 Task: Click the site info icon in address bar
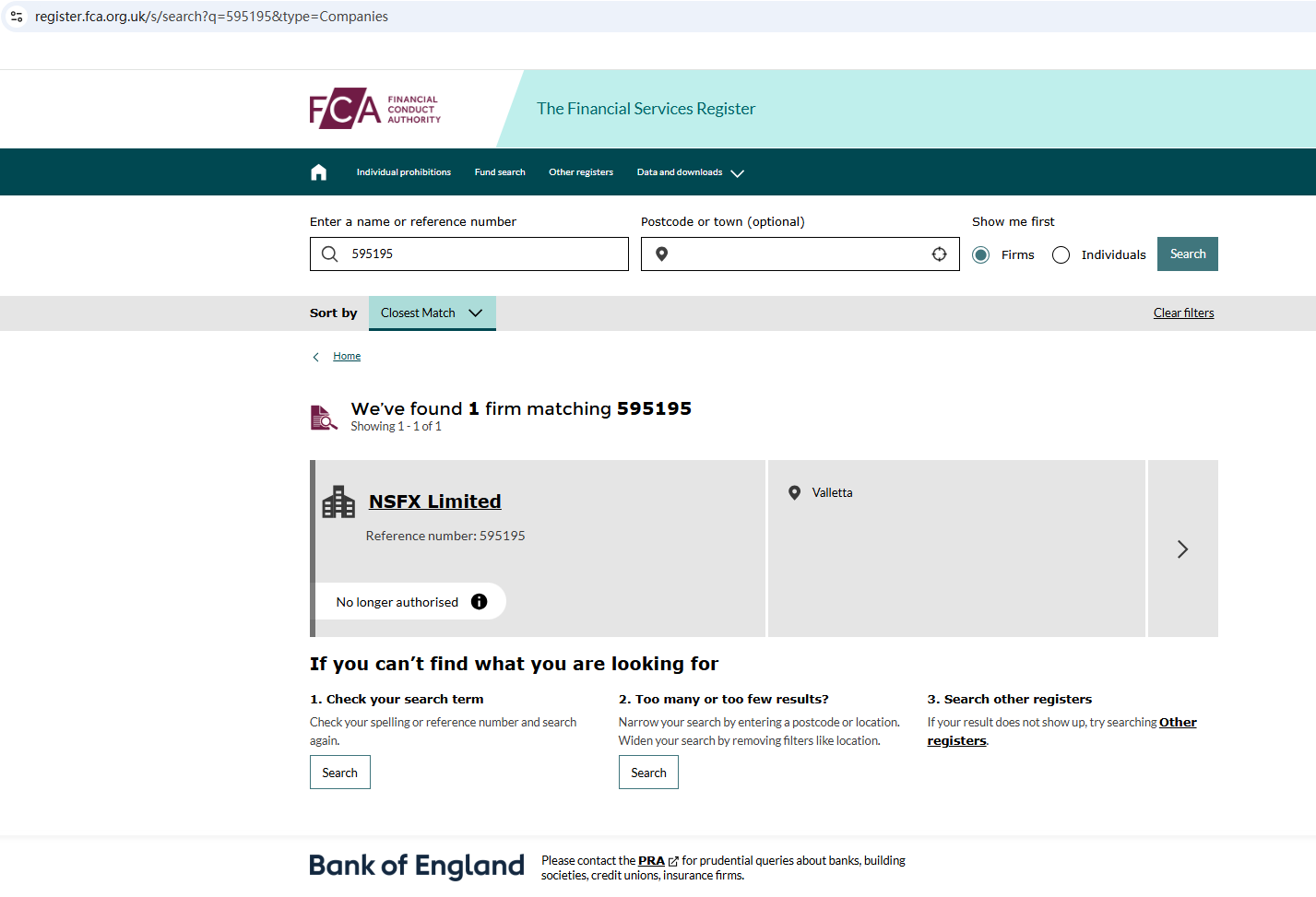pos(17,17)
